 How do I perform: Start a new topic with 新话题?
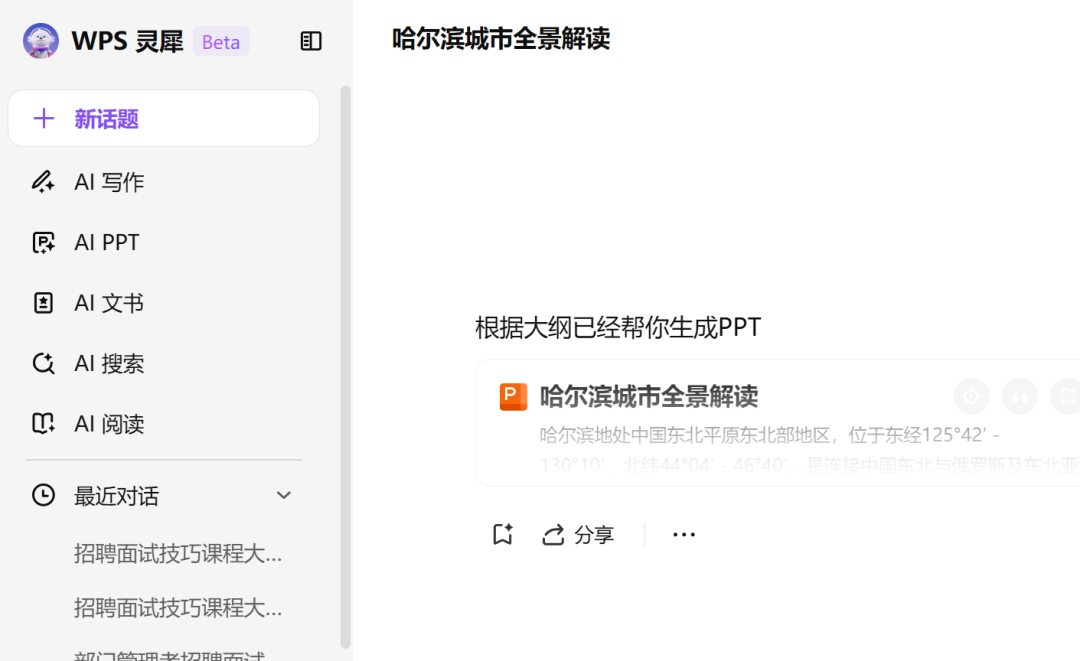pos(164,118)
